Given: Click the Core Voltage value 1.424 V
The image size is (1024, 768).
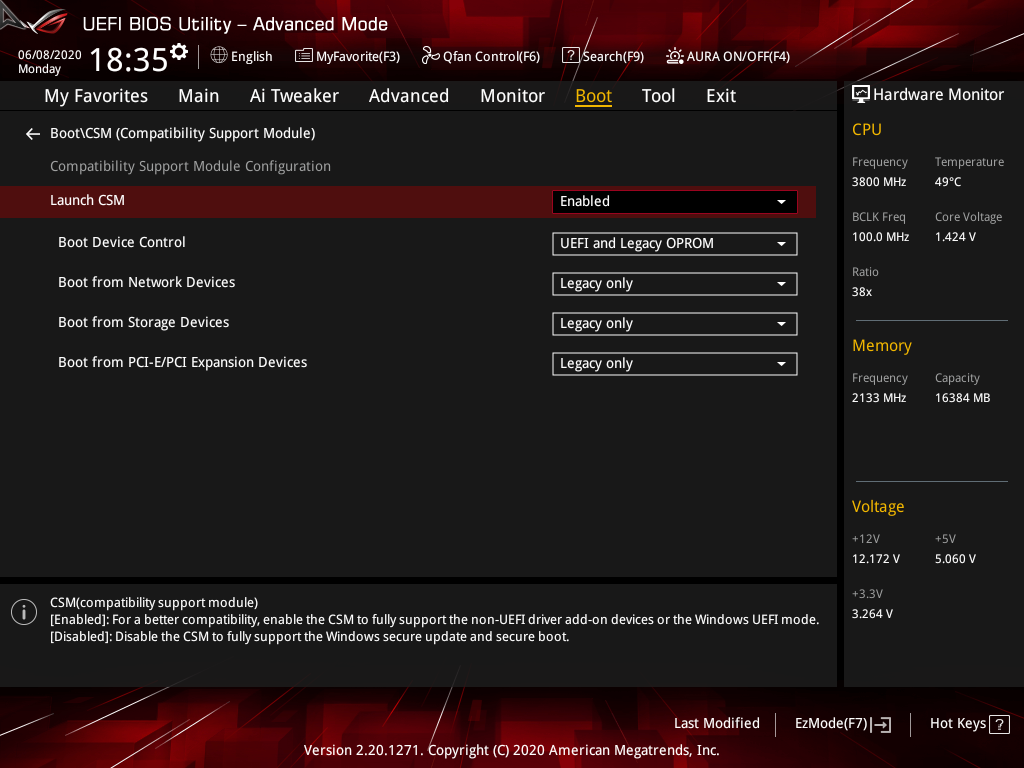Looking at the screenshot, I should click(x=955, y=237).
